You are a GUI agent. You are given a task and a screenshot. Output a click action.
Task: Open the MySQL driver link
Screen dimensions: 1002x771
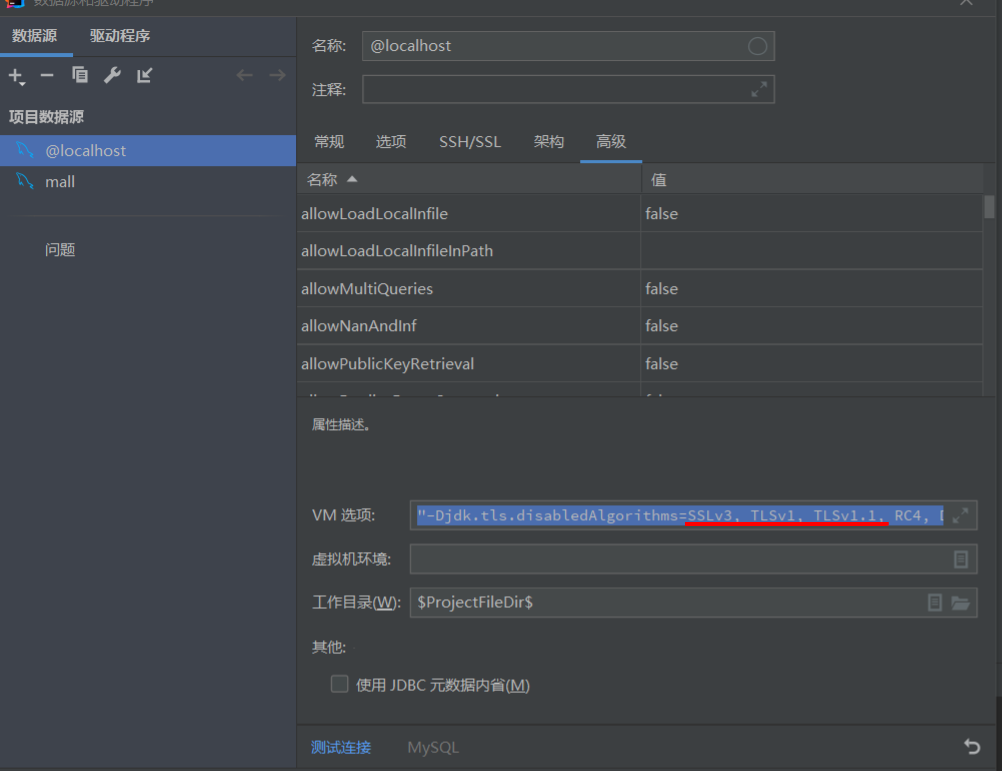tap(432, 746)
